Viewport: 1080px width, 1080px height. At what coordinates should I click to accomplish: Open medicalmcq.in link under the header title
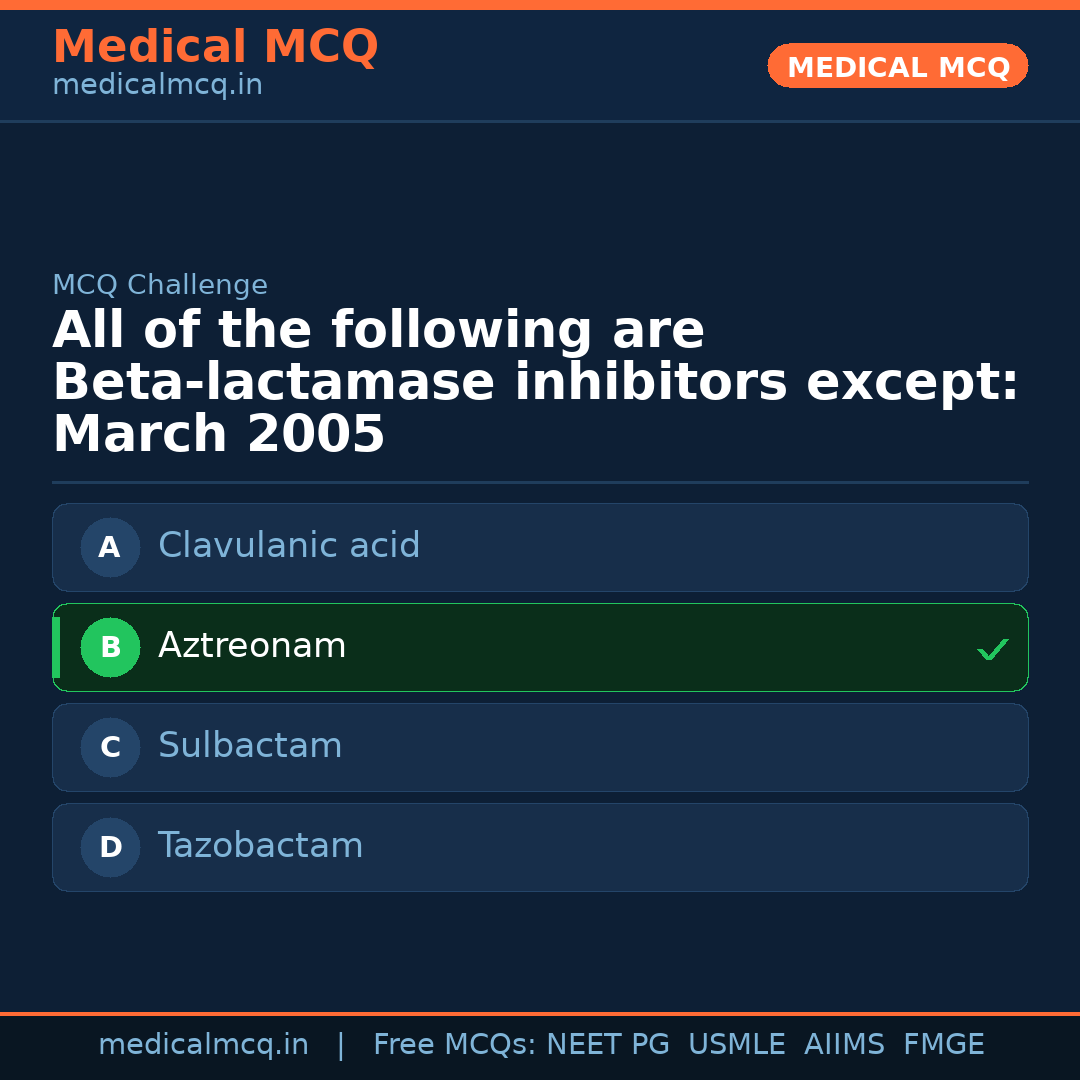click(157, 86)
